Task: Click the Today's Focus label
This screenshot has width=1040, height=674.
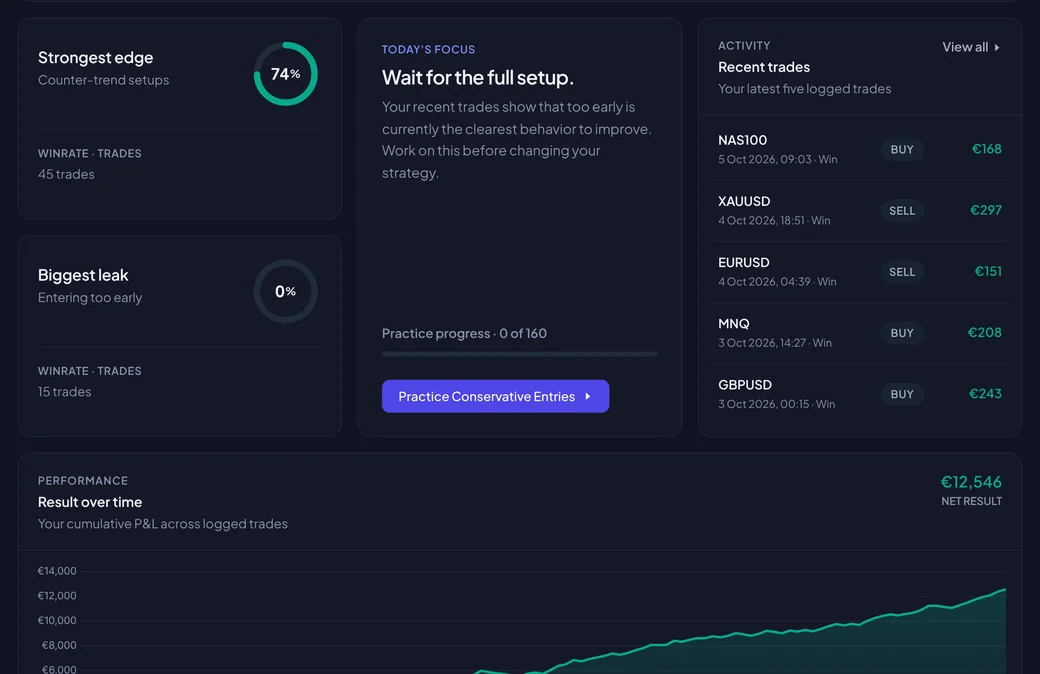Action: click(x=428, y=50)
